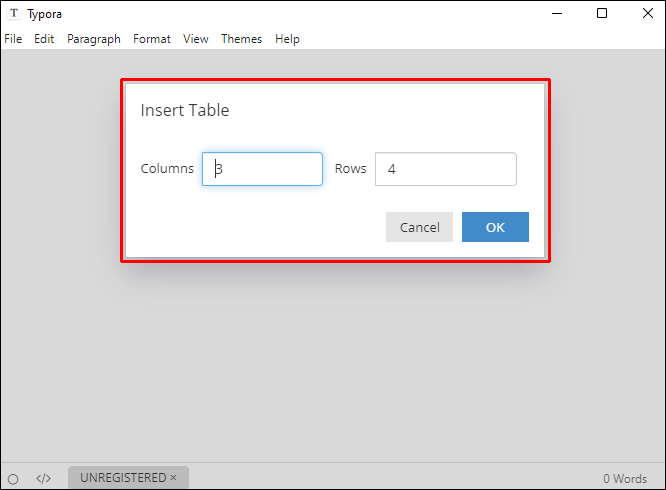Open the Help menu
This screenshot has width=666, height=490.
(x=287, y=39)
